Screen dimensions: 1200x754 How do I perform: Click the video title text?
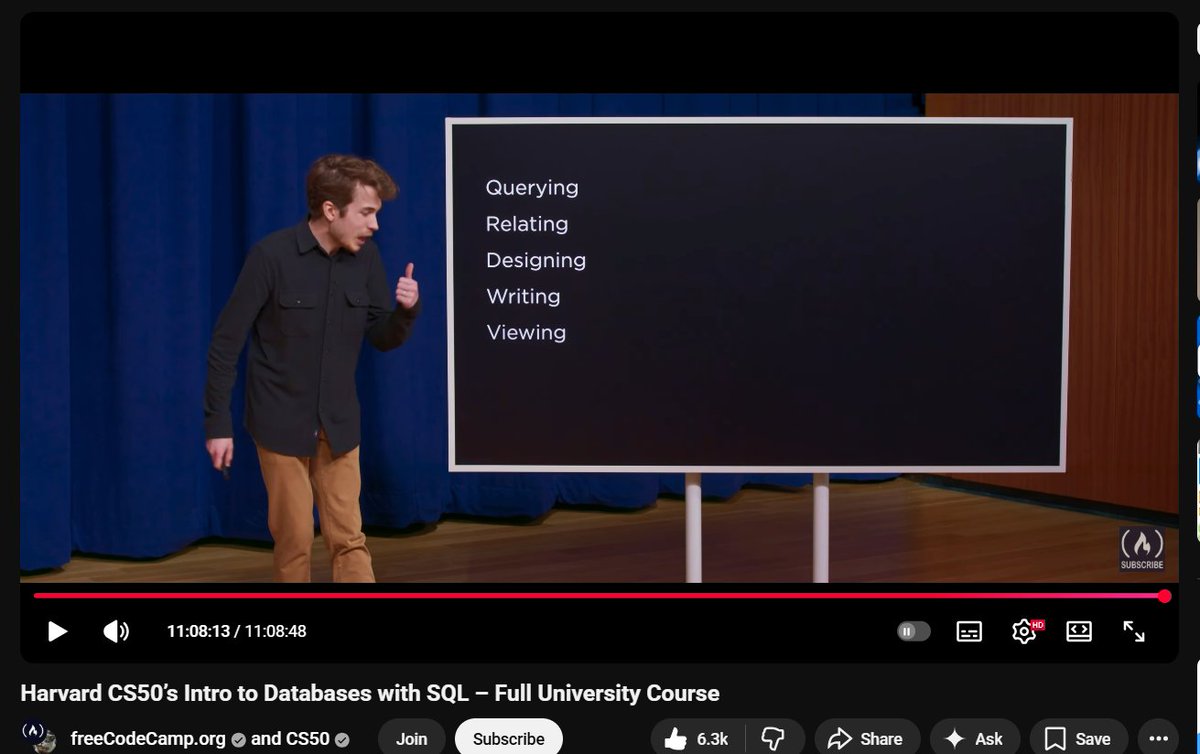pos(370,693)
